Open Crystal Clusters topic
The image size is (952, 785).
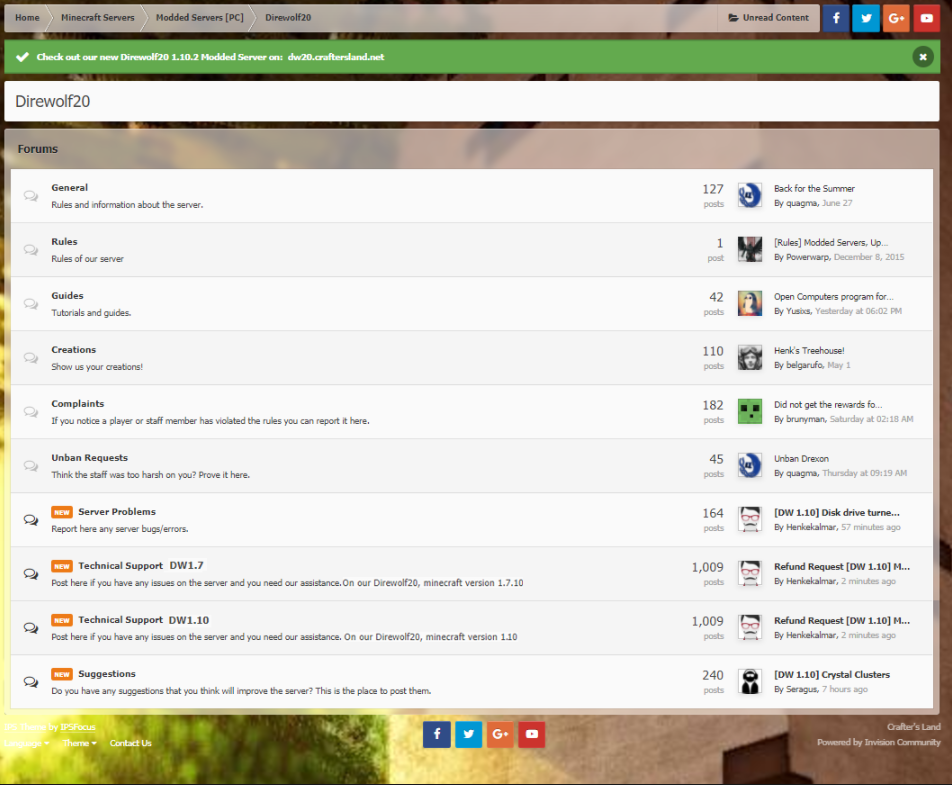[x=832, y=675]
